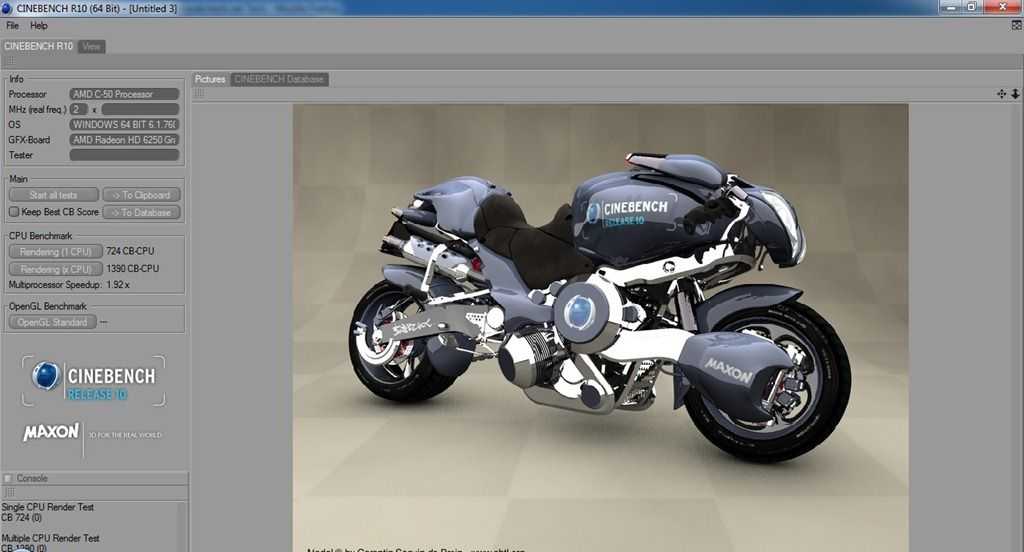Open the File menu
Screen dimensions: 1024x552
coord(12,25)
